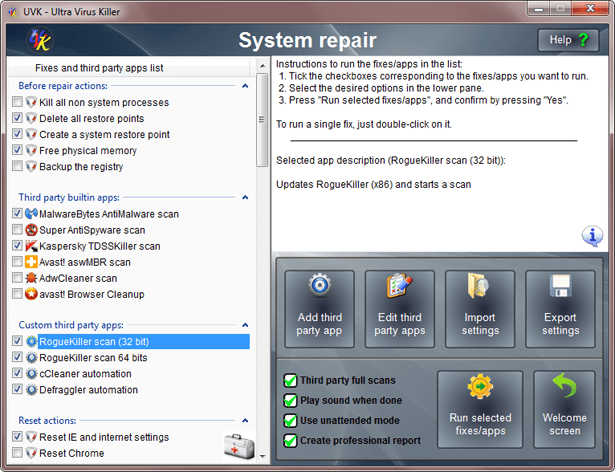
Task: Click the blue info bubble icon
Action: tap(592, 236)
